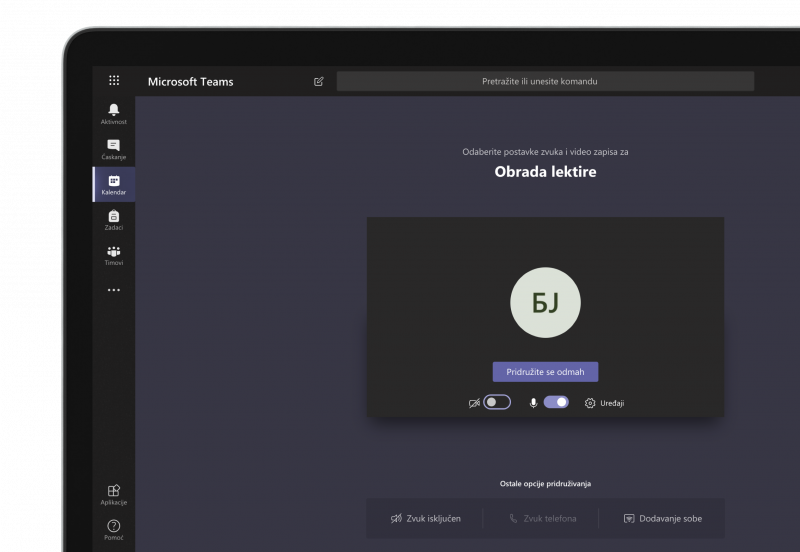
Task: Choose Zvuk isključen join option
Action: [426, 518]
